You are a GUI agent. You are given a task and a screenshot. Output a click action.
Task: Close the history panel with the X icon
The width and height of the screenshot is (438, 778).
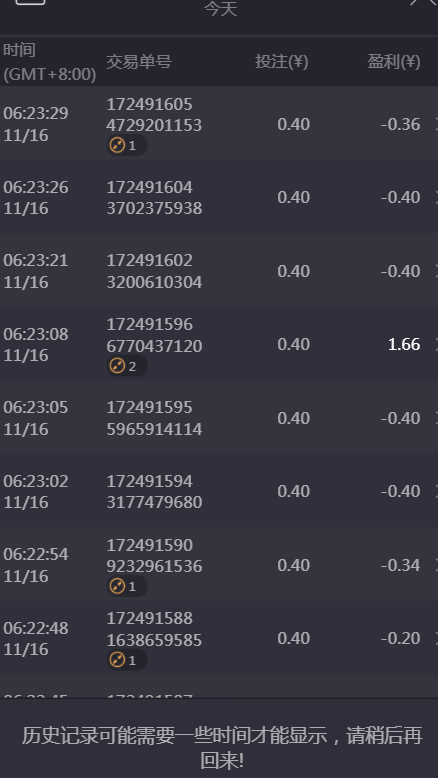coord(423,2)
